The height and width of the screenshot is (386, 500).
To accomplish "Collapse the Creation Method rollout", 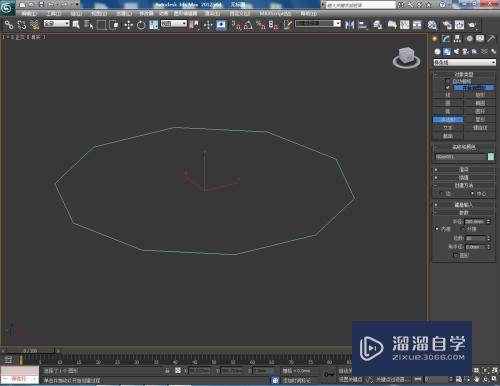I will [x=464, y=185].
